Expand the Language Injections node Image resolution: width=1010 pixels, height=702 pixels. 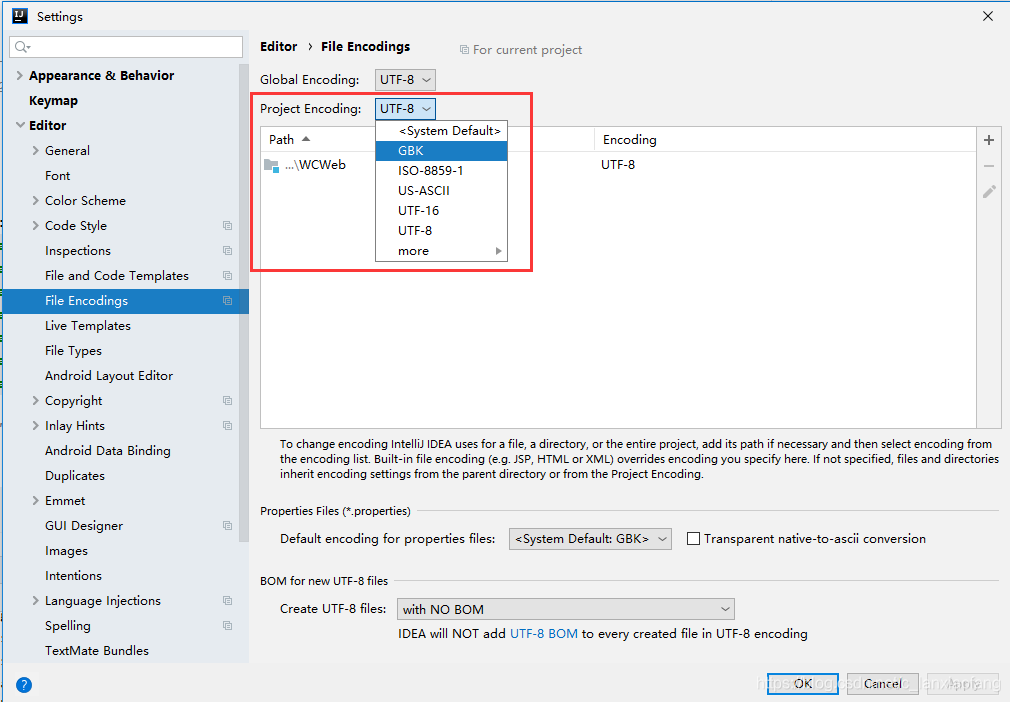pos(35,600)
